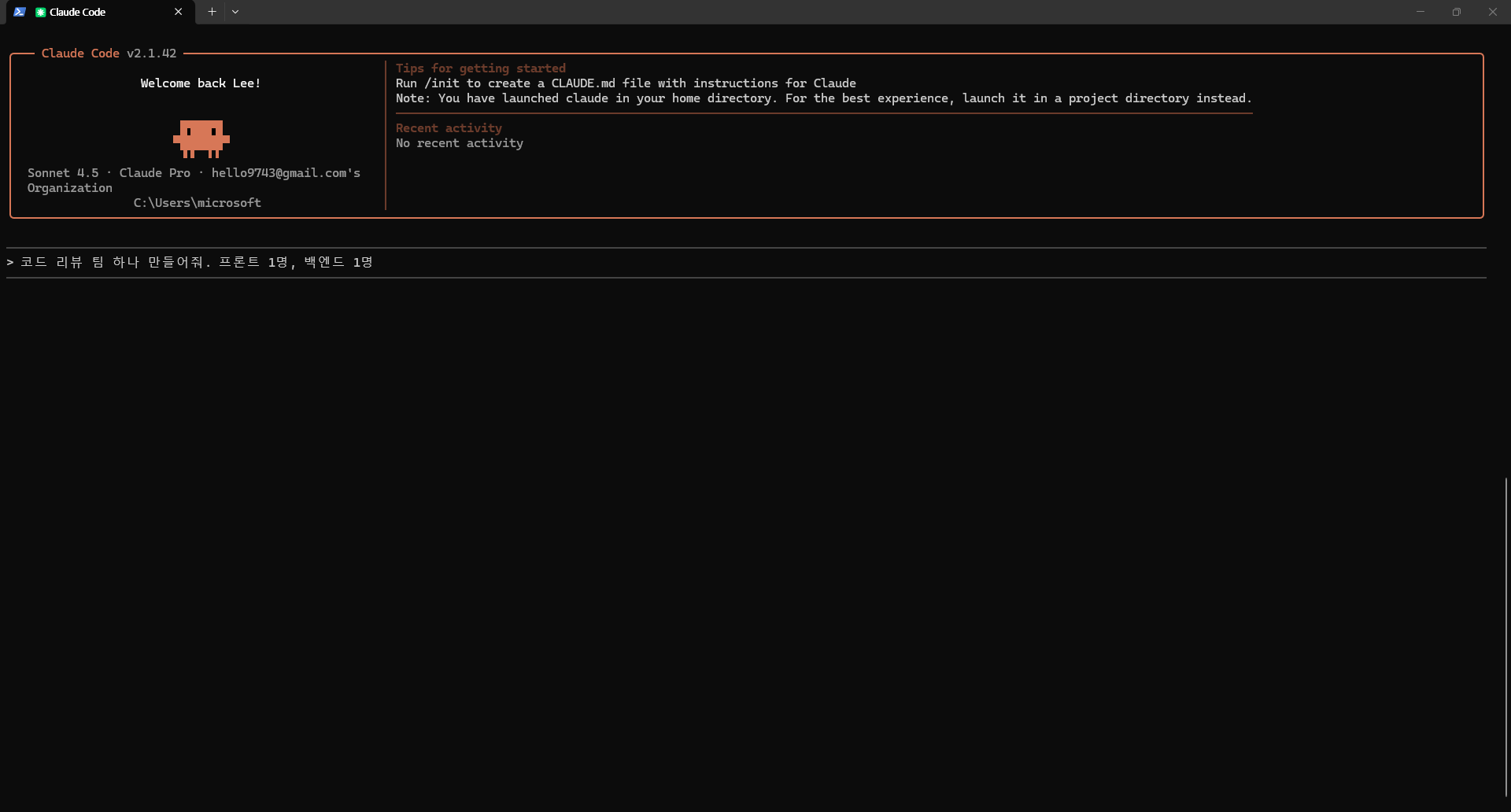Screen dimensions: 1511x812
Task: Click the green Claude Code tab icon
Action: point(41,12)
